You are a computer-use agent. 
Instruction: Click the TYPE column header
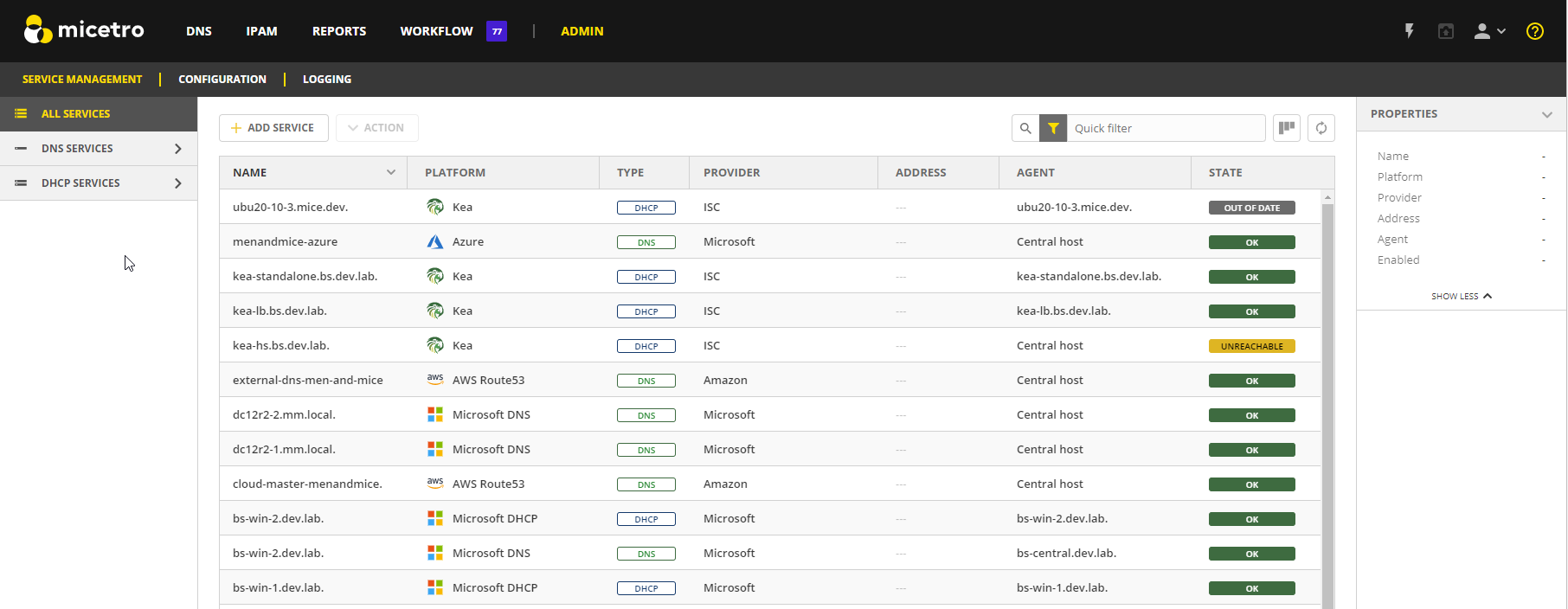tap(644, 172)
